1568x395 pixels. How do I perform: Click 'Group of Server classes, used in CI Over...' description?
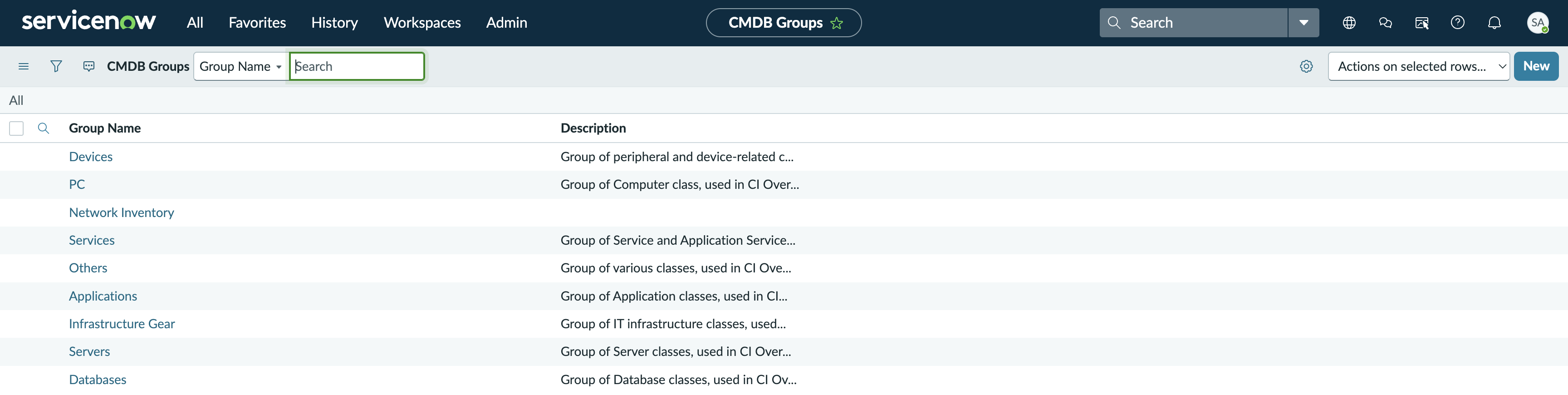(676, 352)
